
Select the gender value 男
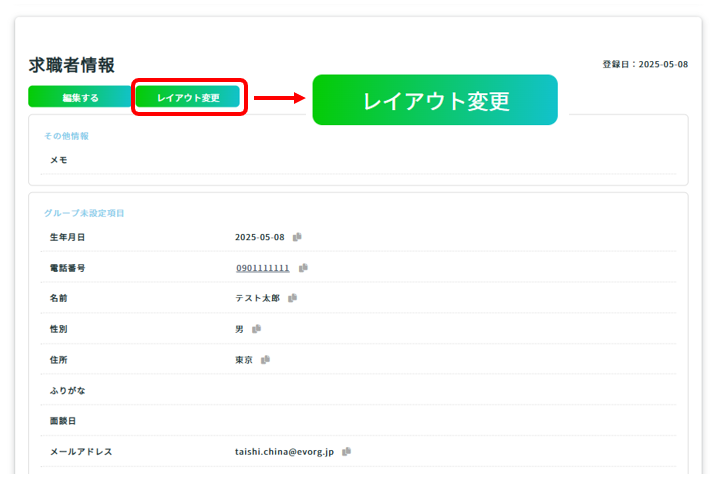tap(239, 329)
